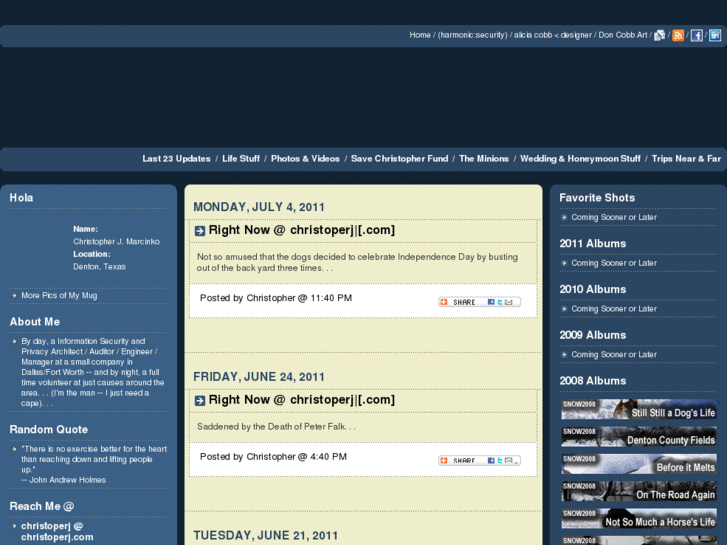Click the Tuesday, June 21, 2011 date heading
The height and width of the screenshot is (545, 727).
[x=265, y=535]
